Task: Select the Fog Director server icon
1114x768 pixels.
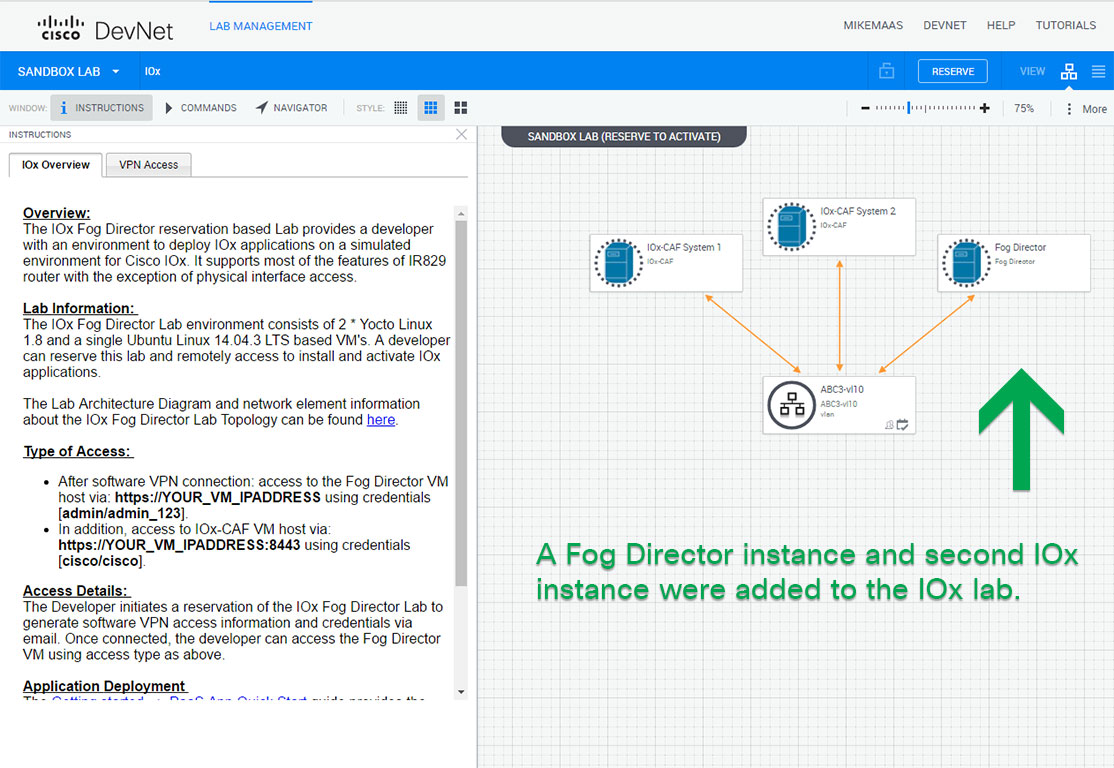Action: (x=966, y=263)
